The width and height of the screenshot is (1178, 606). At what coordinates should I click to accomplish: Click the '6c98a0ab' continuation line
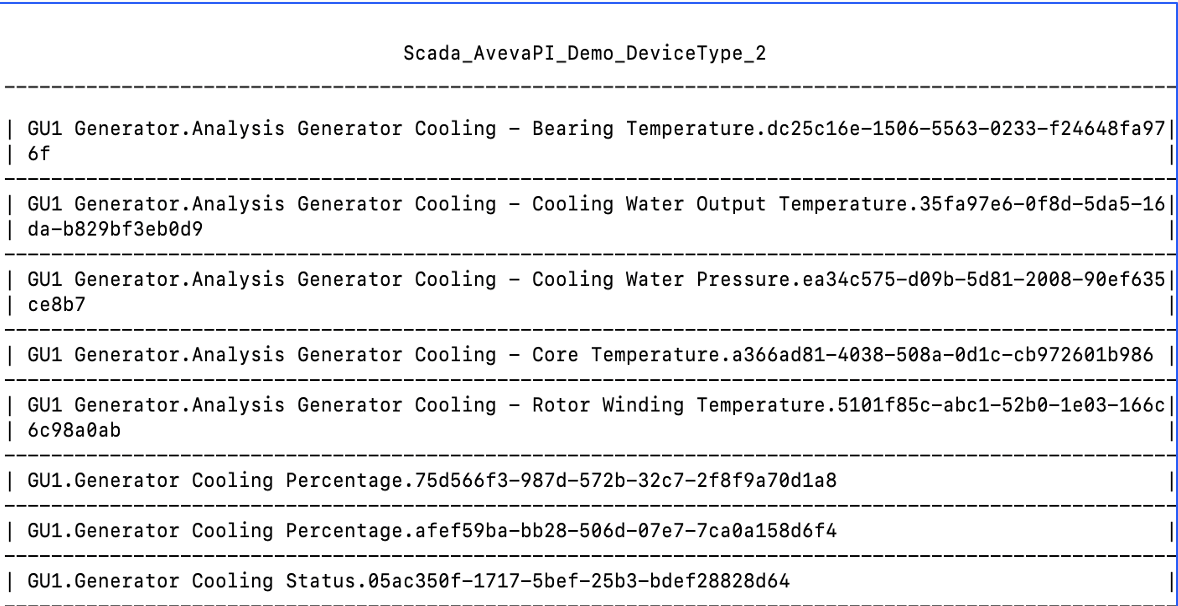pos(74,430)
